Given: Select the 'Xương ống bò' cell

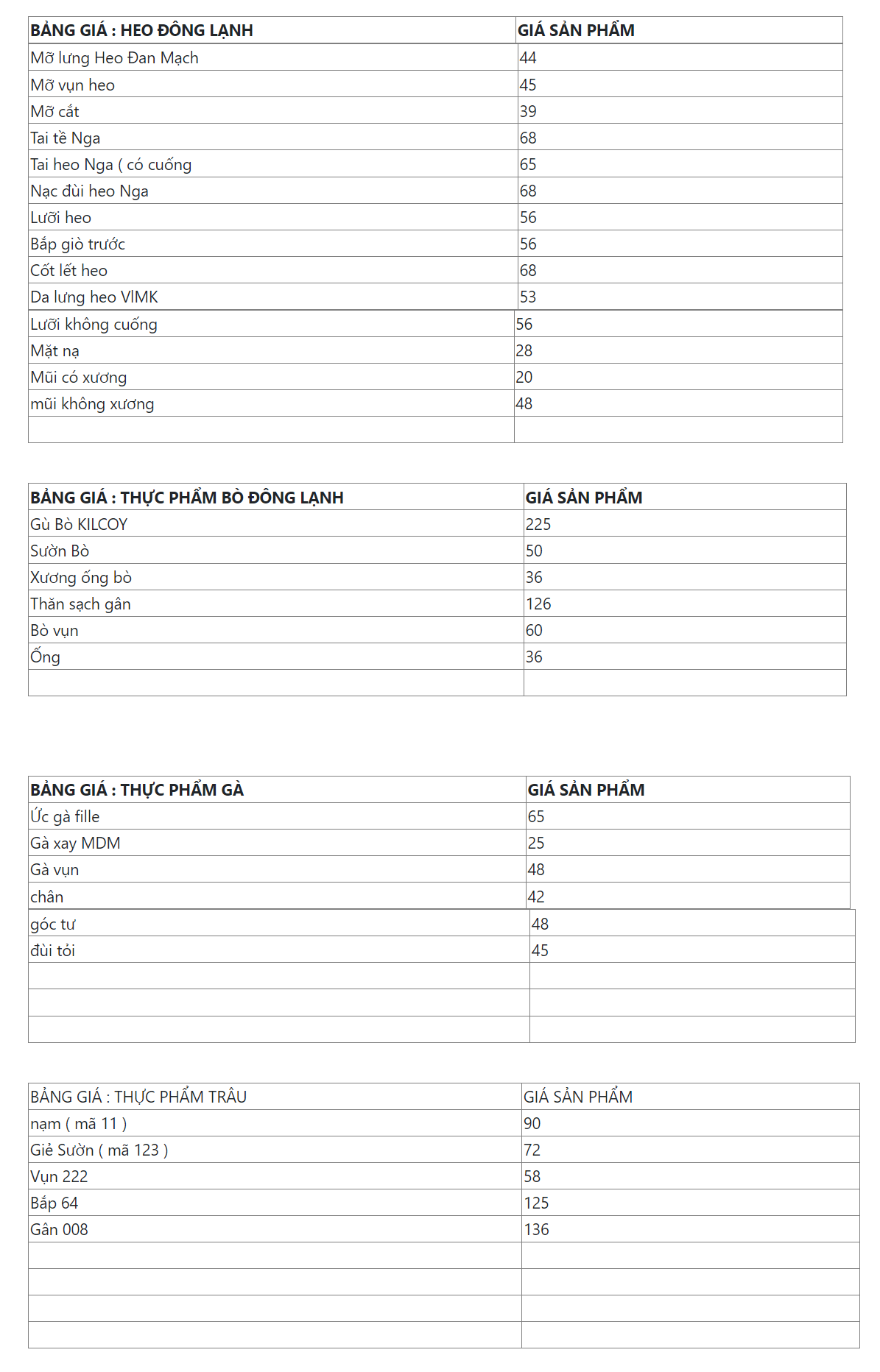Looking at the screenshot, I should [81, 578].
